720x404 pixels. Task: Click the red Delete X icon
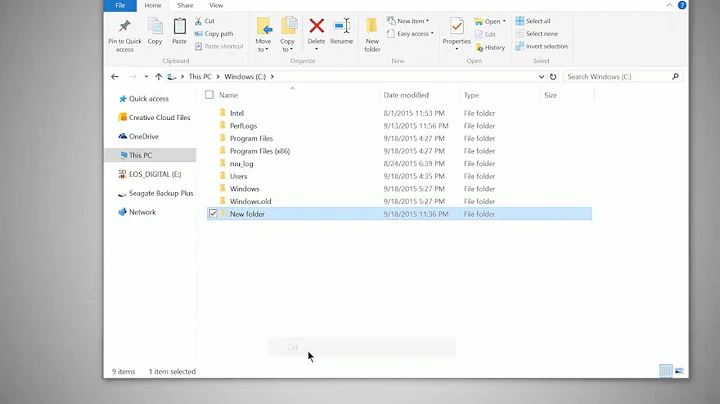pyautogui.click(x=316, y=26)
